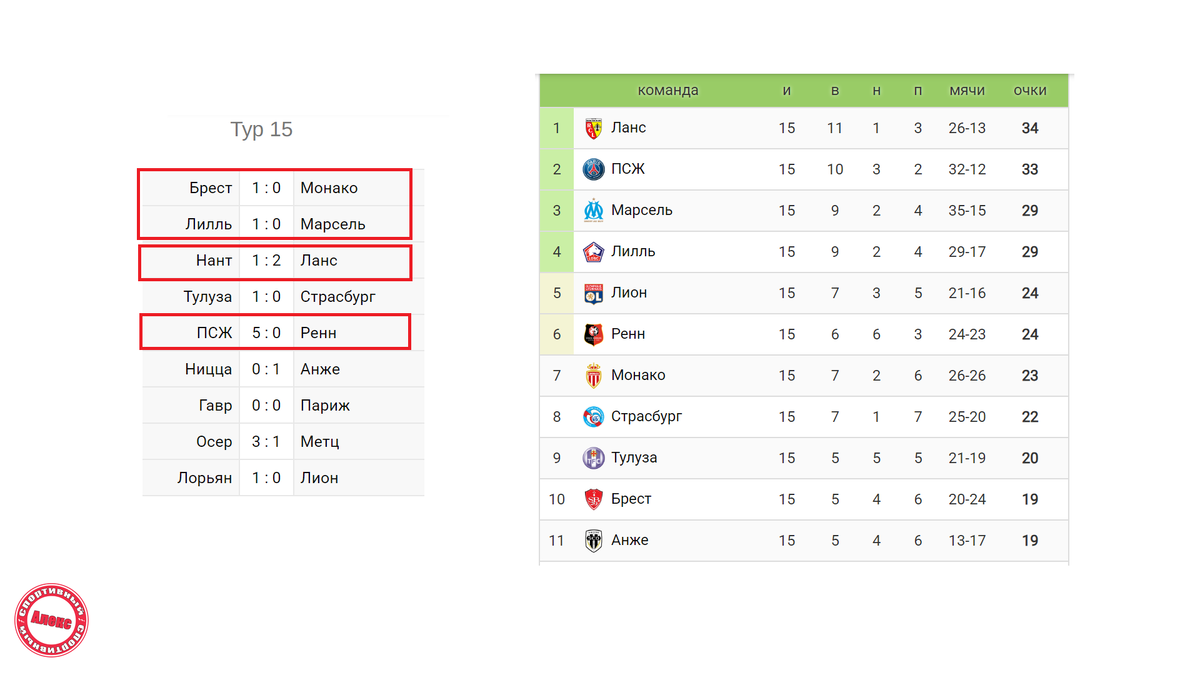Select the Лорьян 1 : 0 Лион match row

(x=283, y=478)
